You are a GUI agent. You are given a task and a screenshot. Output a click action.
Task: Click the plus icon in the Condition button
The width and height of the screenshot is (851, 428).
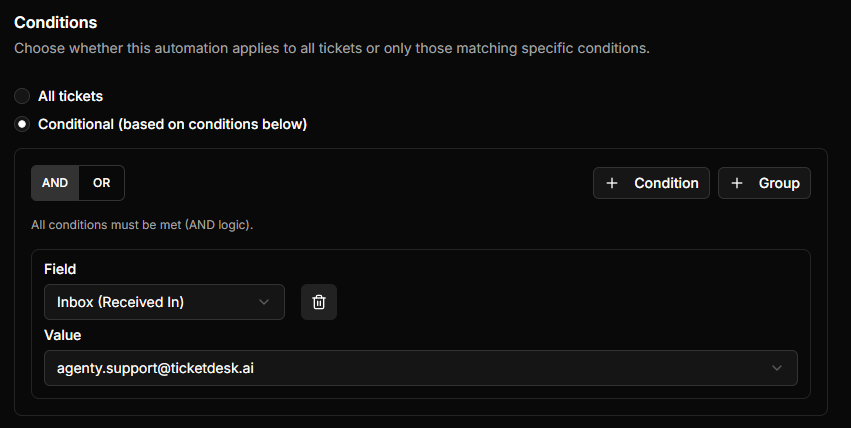tap(612, 183)
